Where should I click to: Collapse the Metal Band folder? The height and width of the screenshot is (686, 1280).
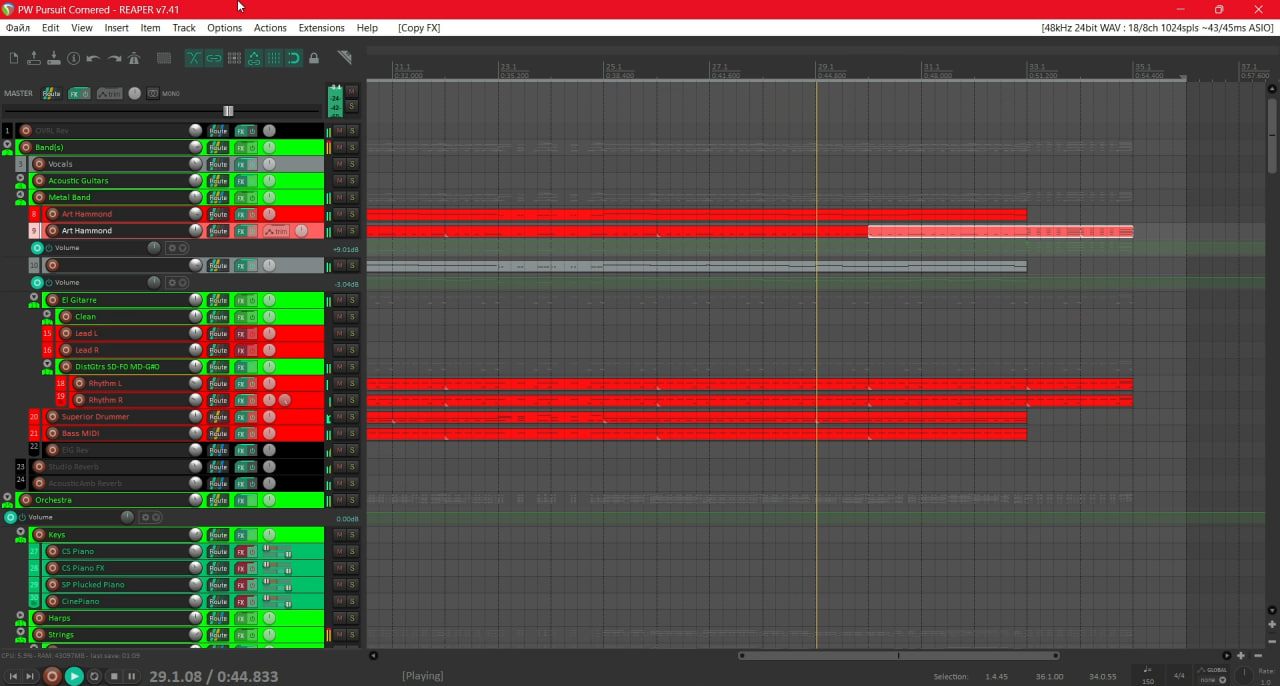(x=20, y=195)
